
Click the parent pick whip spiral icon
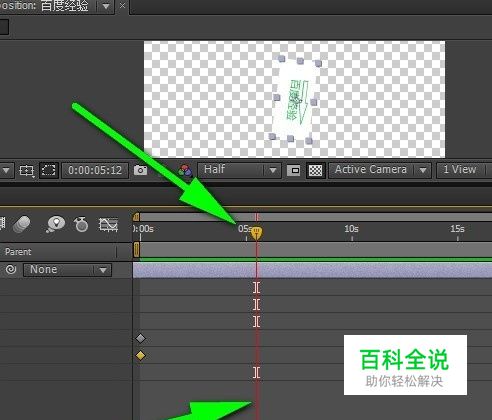(x=11, y=269)
